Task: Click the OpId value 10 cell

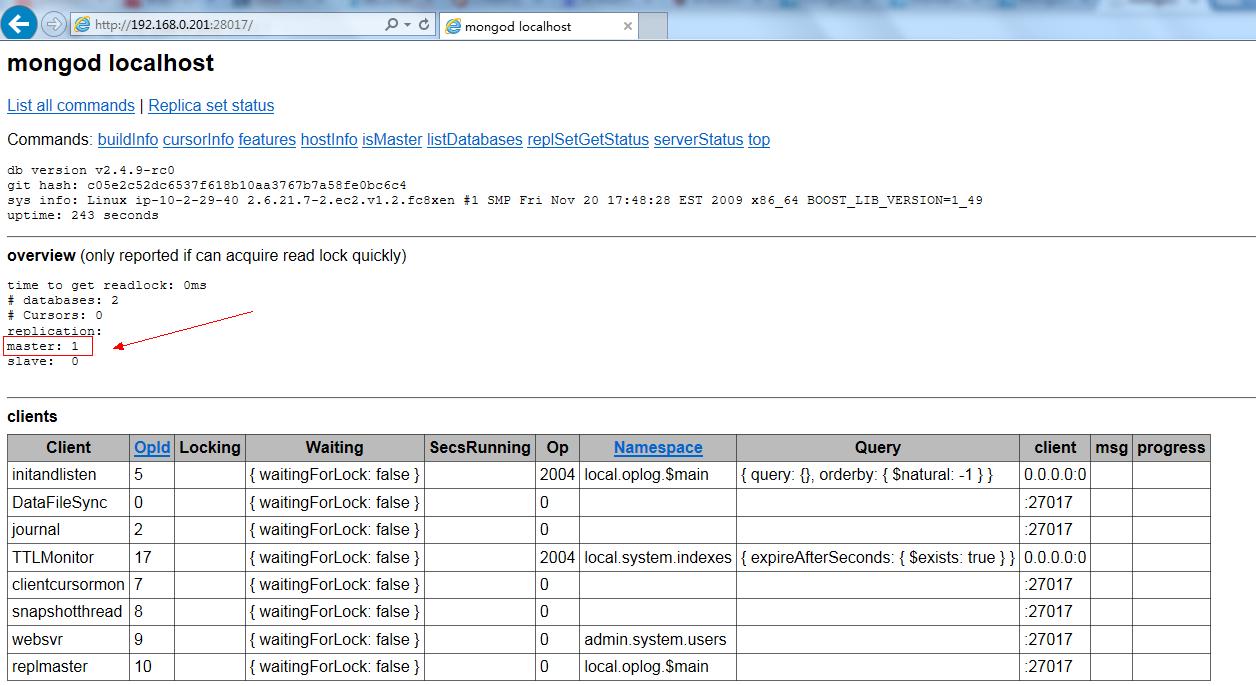Action: [152, 666]
